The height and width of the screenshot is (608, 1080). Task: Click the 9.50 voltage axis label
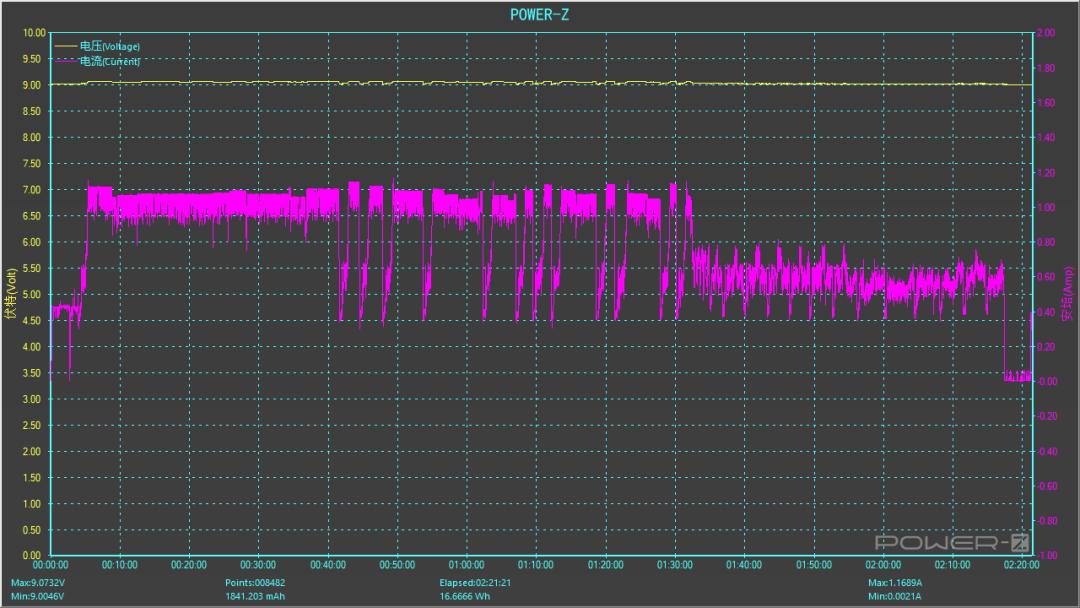[x=32, y=59]
